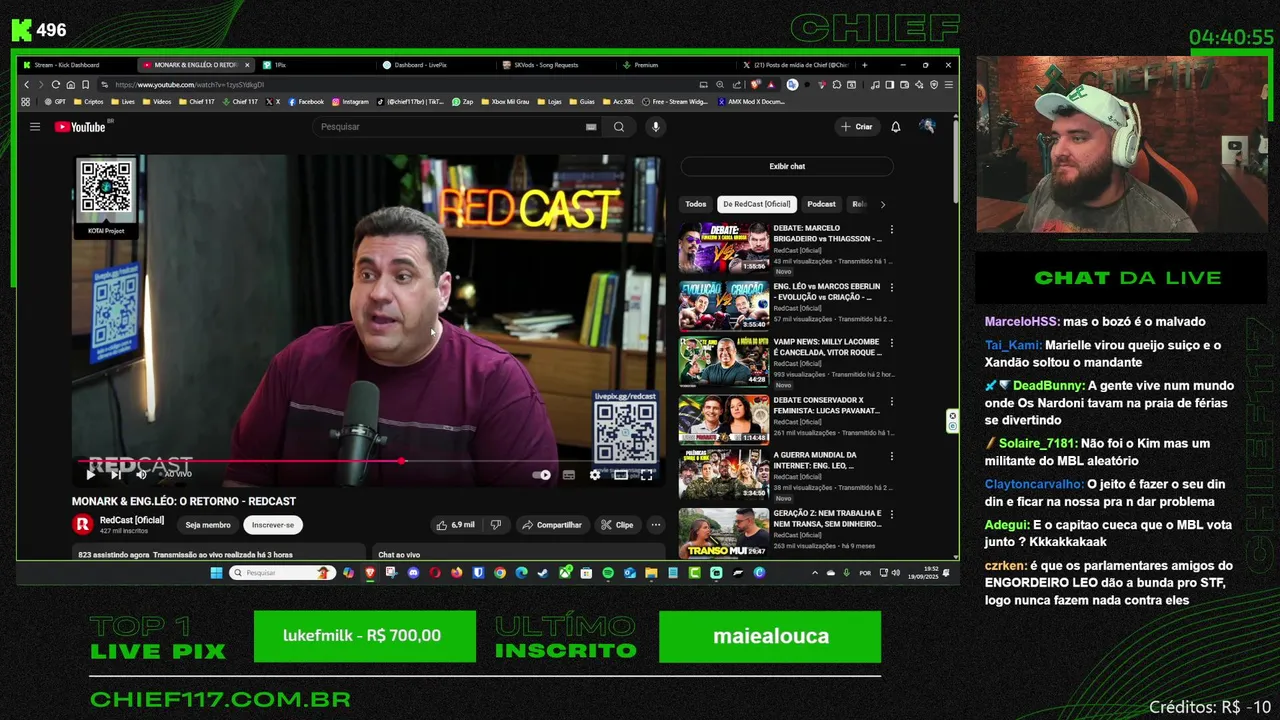Open the on-screen keyboard icon in search box
The width and height of the screenshot is (1280, 720).
(x=591, y=127)
